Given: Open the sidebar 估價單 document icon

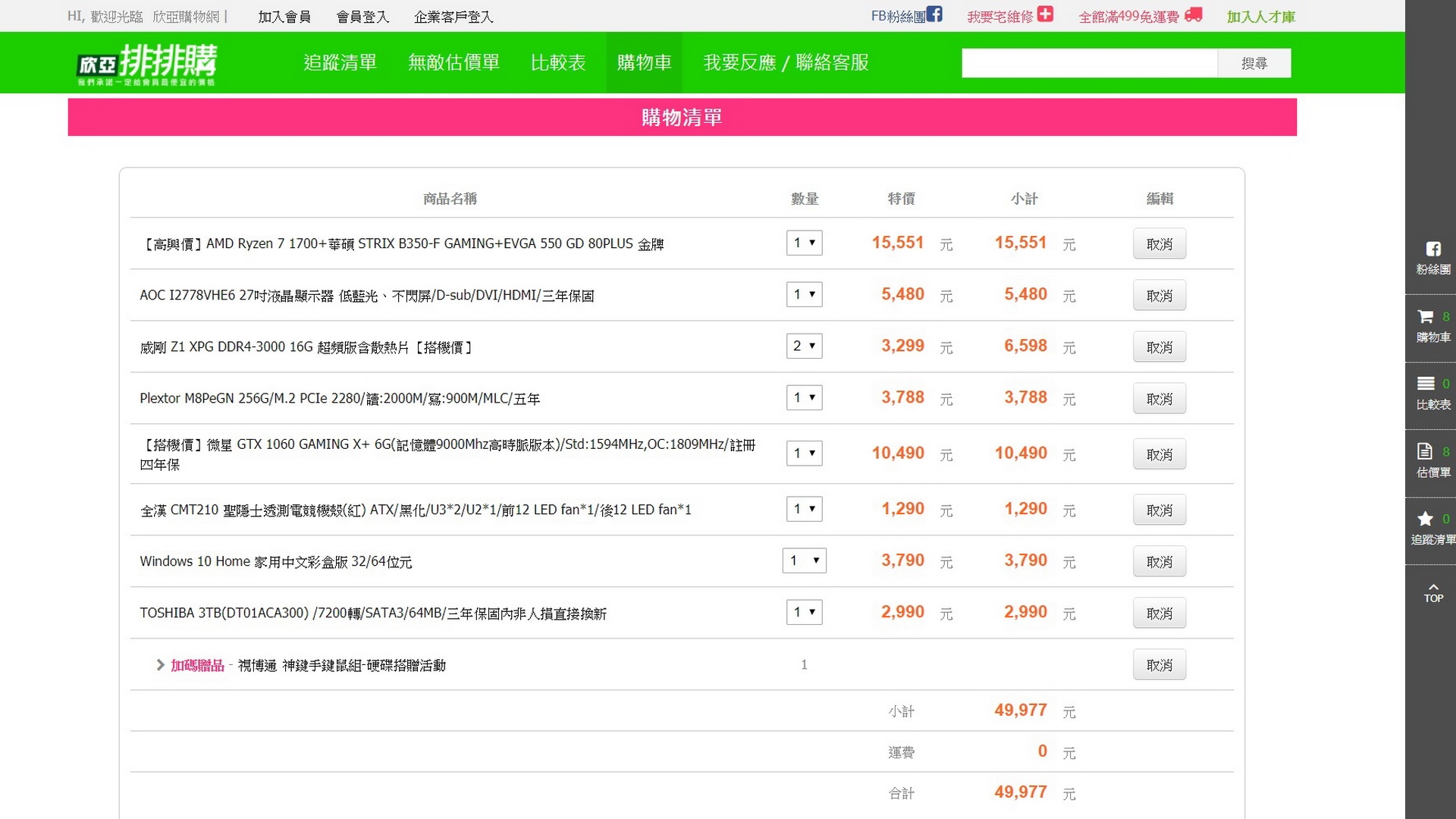Looking at the screenshot, I should 1425,451.
